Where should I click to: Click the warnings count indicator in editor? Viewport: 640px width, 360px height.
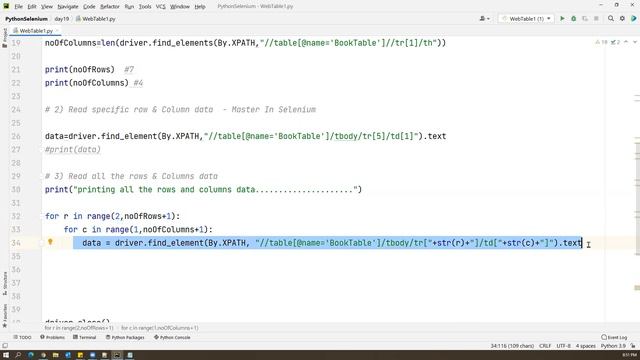[x=602, y=42]
